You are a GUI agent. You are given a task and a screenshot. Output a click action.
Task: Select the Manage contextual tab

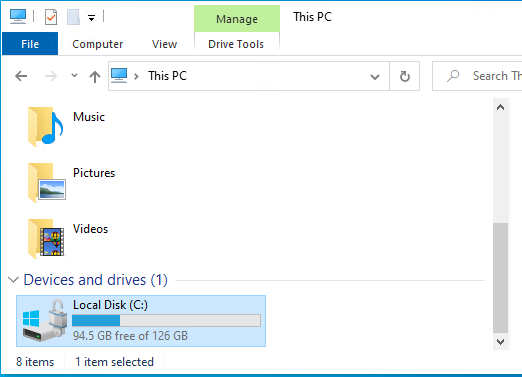coord(237,19)
